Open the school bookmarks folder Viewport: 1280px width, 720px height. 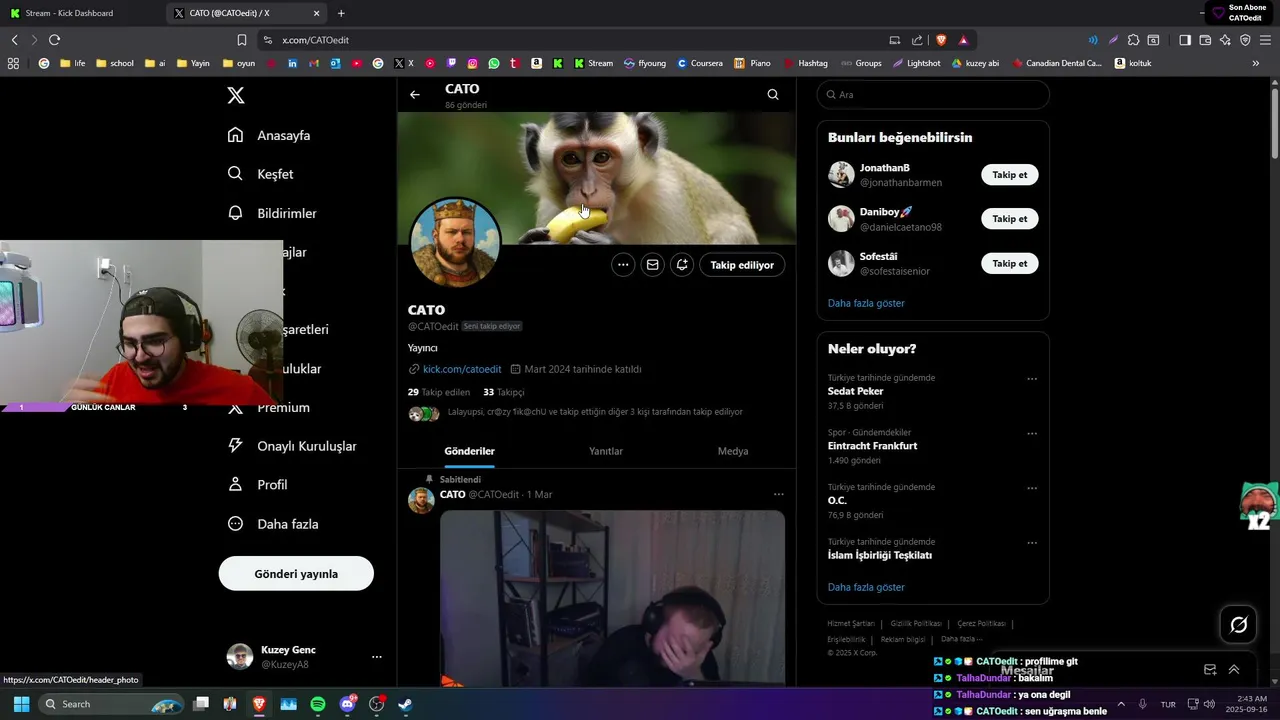point(115,63)
